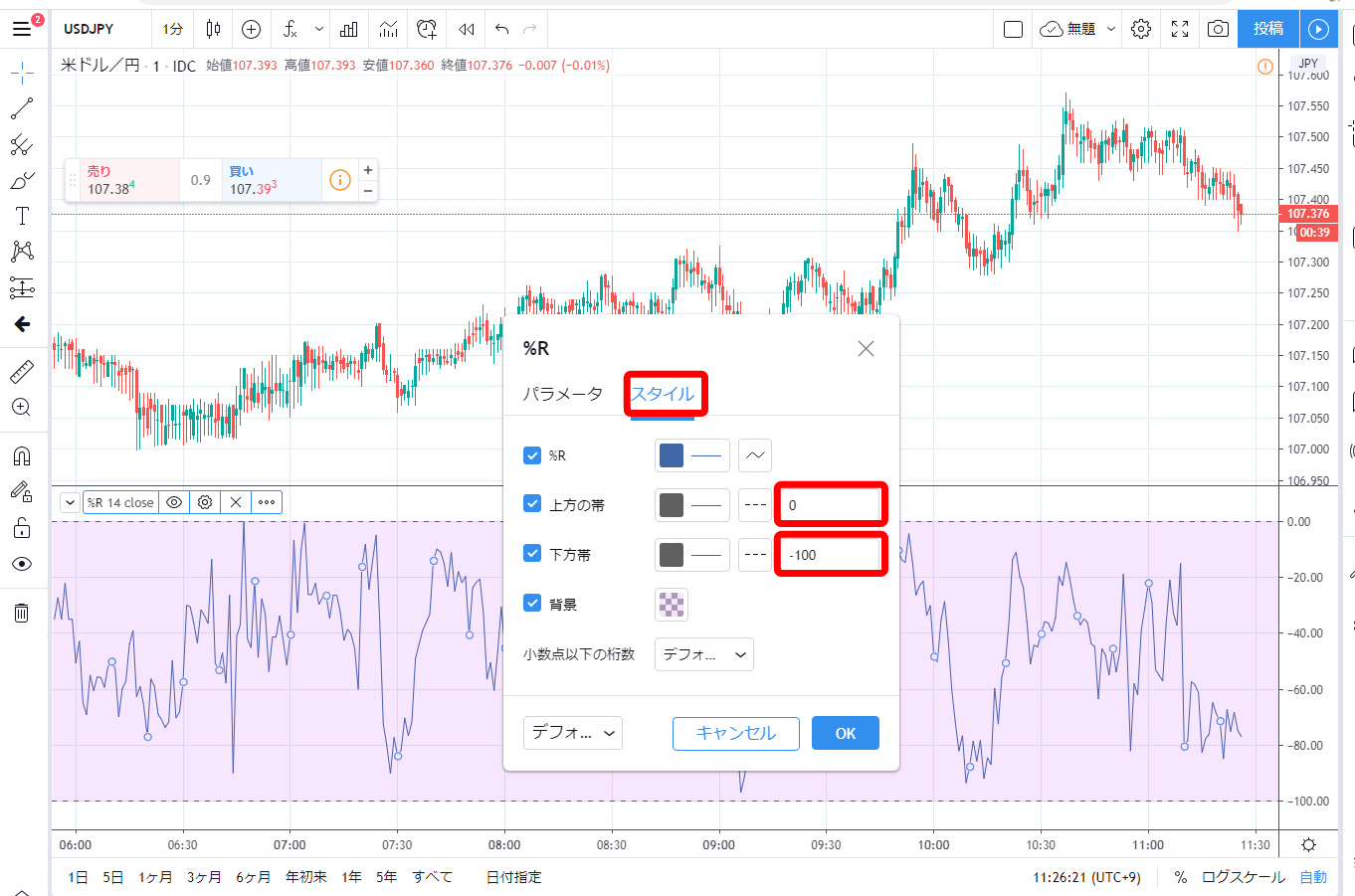This screenshot has height=896, width=1355.
Task: Take a snapshot with the camera icon
Action: coord(1218,29)
